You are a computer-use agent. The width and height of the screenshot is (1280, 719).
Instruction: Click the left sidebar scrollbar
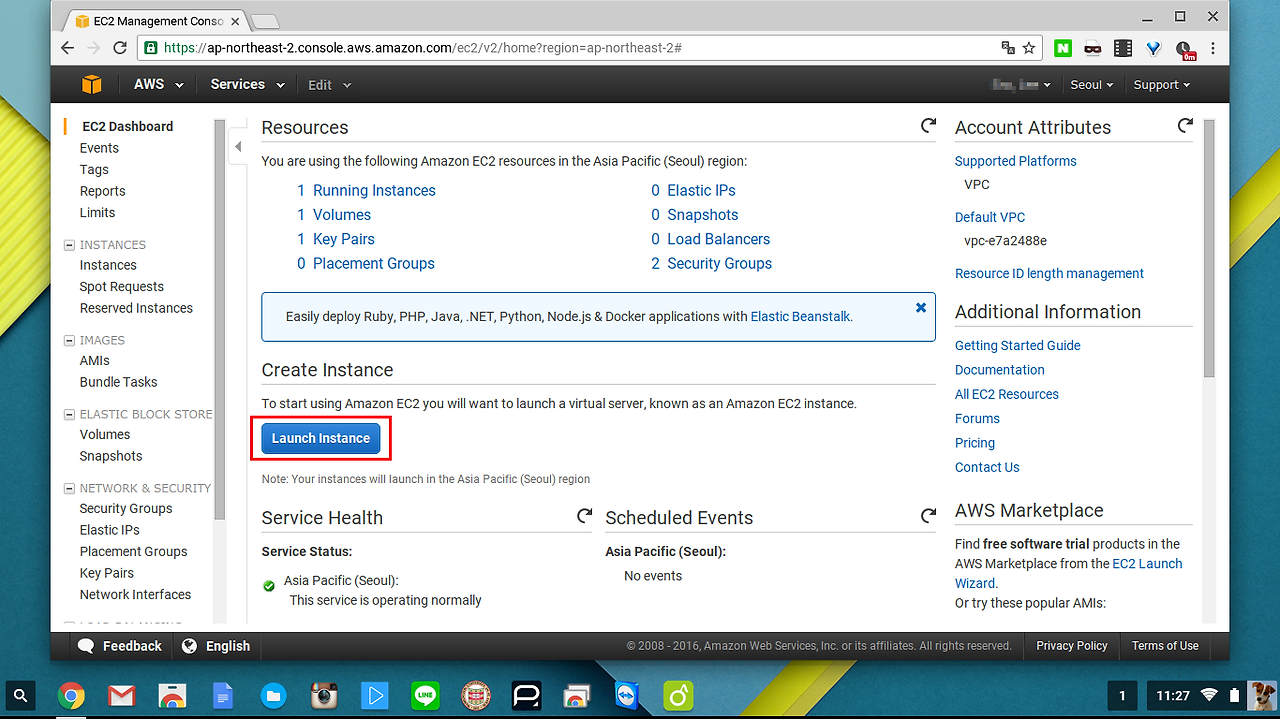click(x=220, y=320)
